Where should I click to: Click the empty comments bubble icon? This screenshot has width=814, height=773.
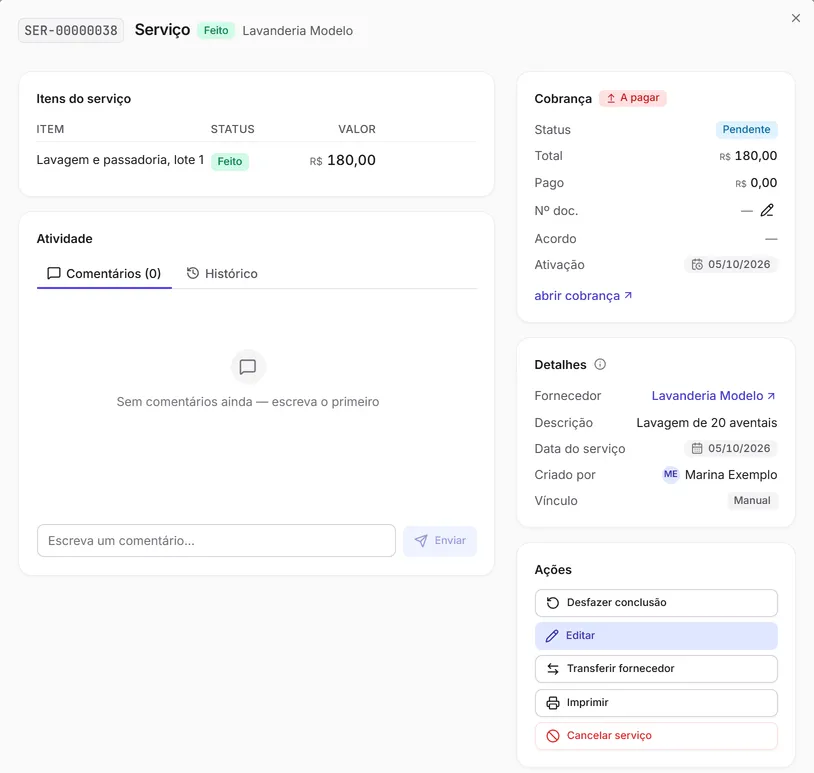pyautogui.click(x=248, y=367)
